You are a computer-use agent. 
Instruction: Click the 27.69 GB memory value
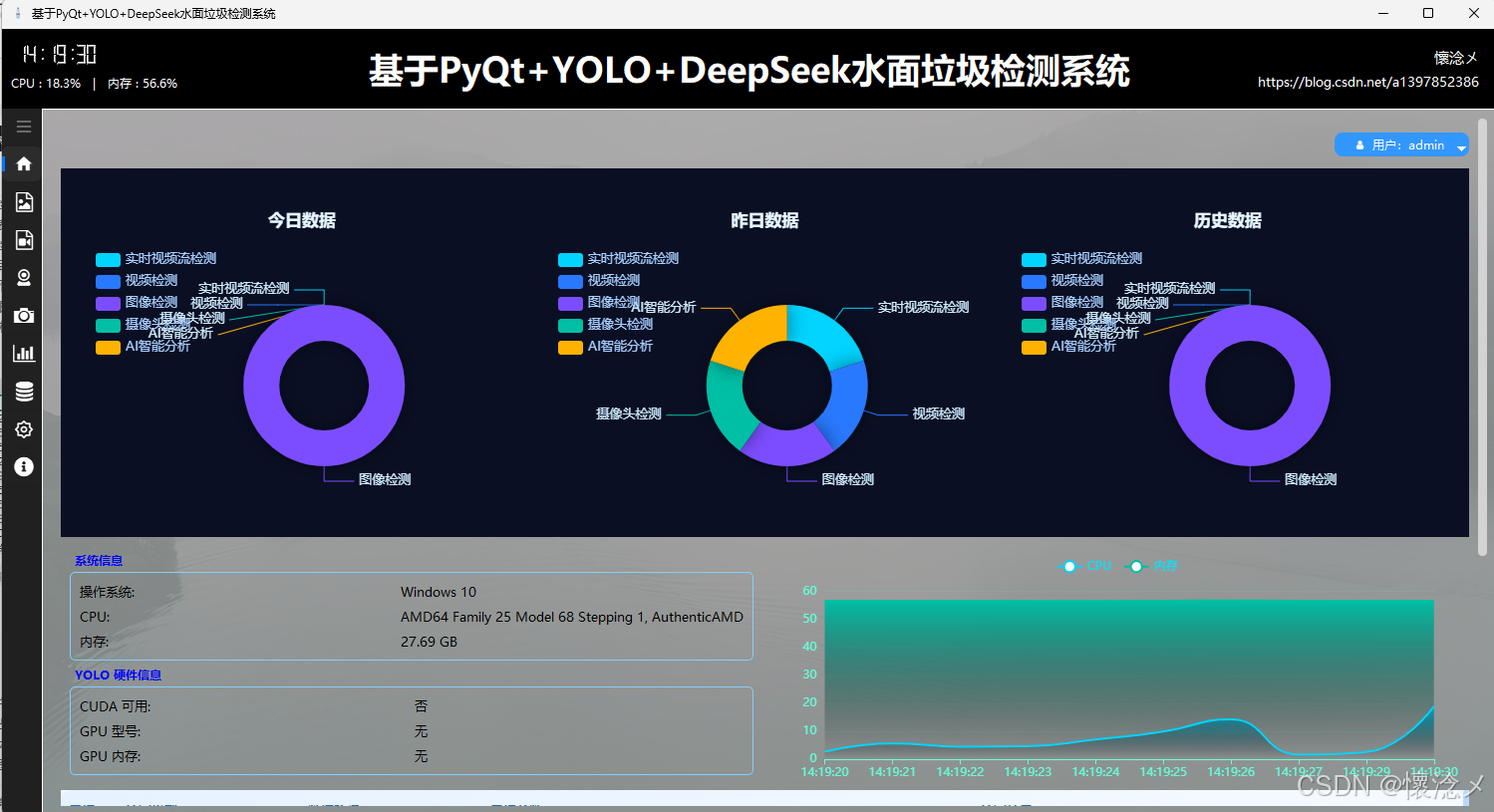429,642
